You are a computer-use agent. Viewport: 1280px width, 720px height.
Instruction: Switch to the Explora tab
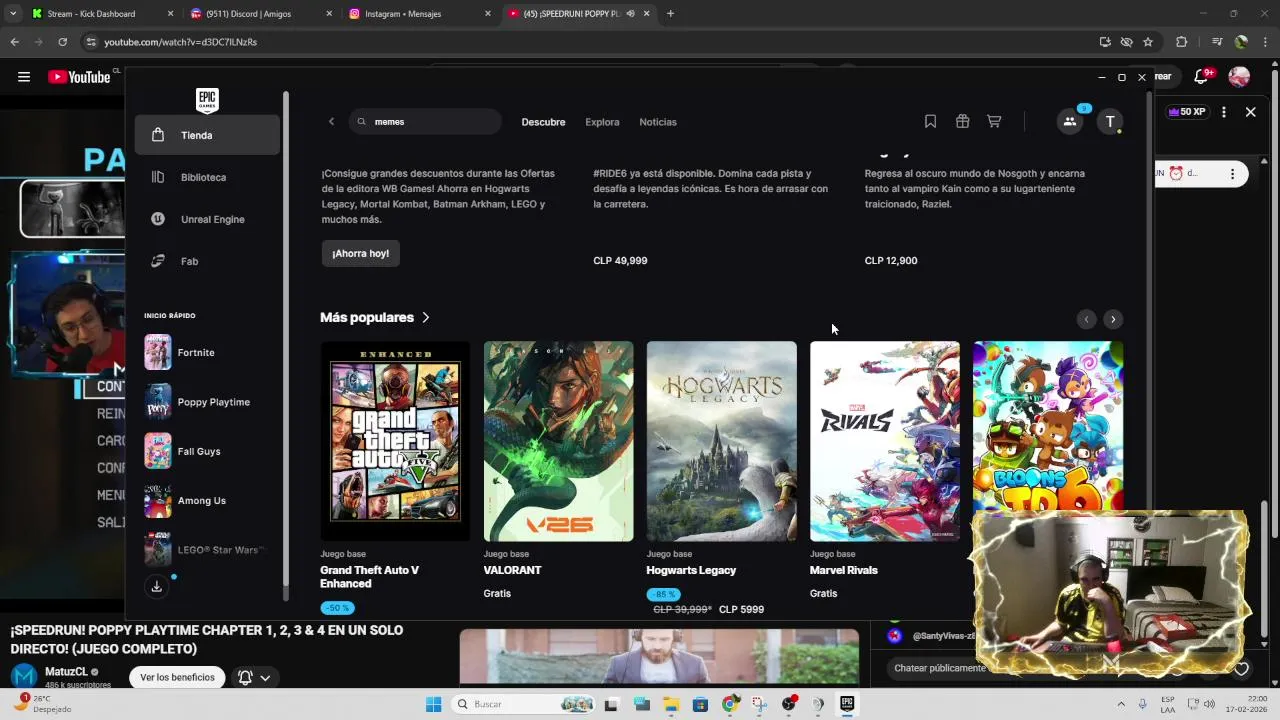[602, 122]
